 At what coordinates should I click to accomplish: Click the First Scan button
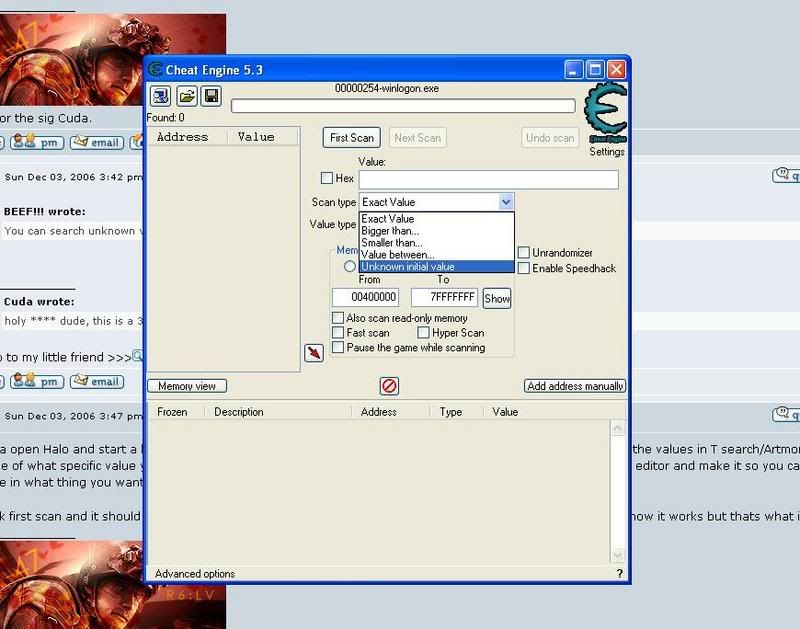tap(352, 138)
